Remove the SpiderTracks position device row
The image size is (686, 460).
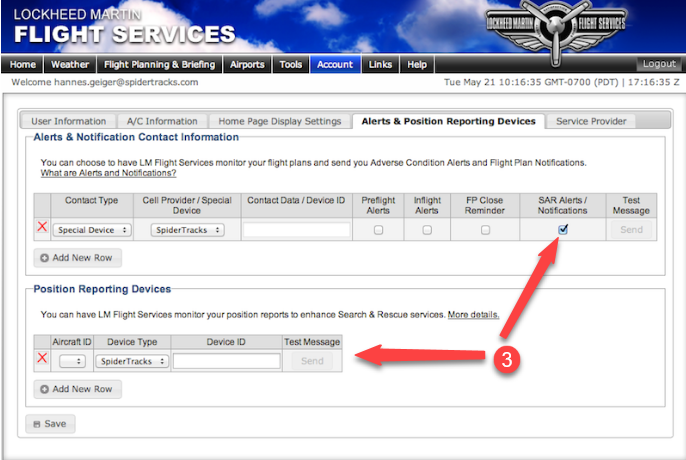42,358
